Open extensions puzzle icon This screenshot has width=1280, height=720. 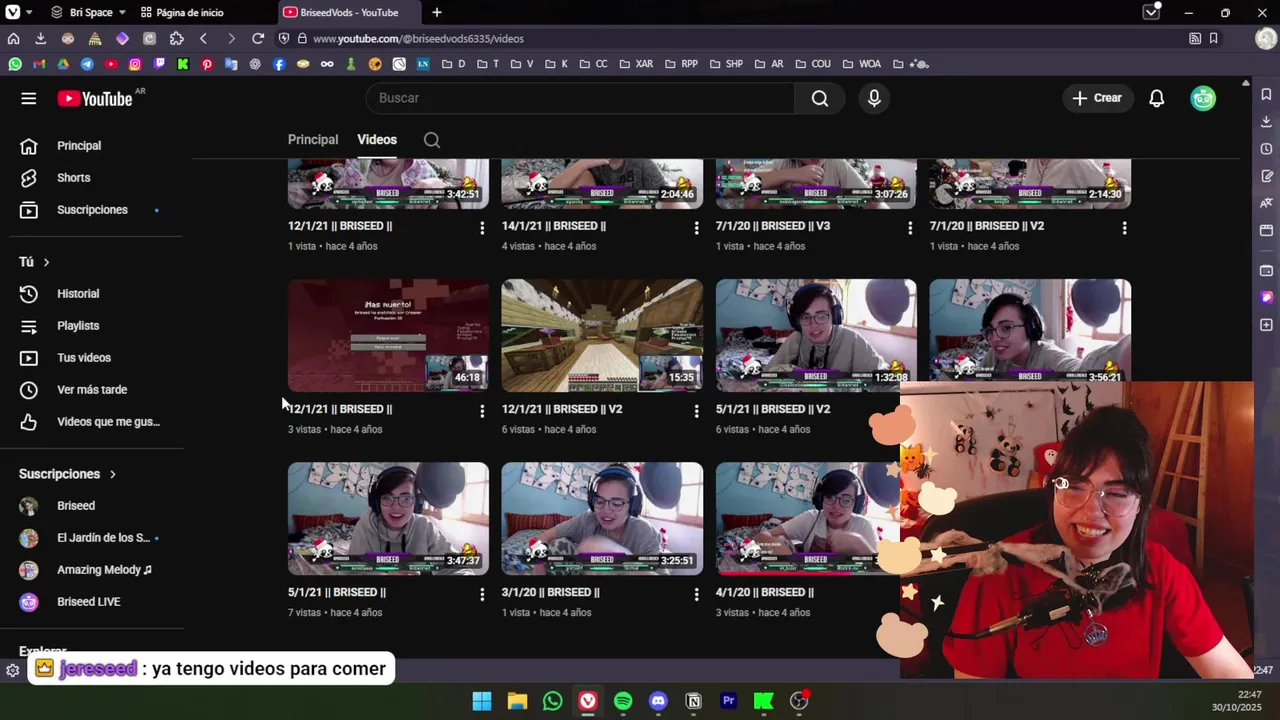coord(177,38)
